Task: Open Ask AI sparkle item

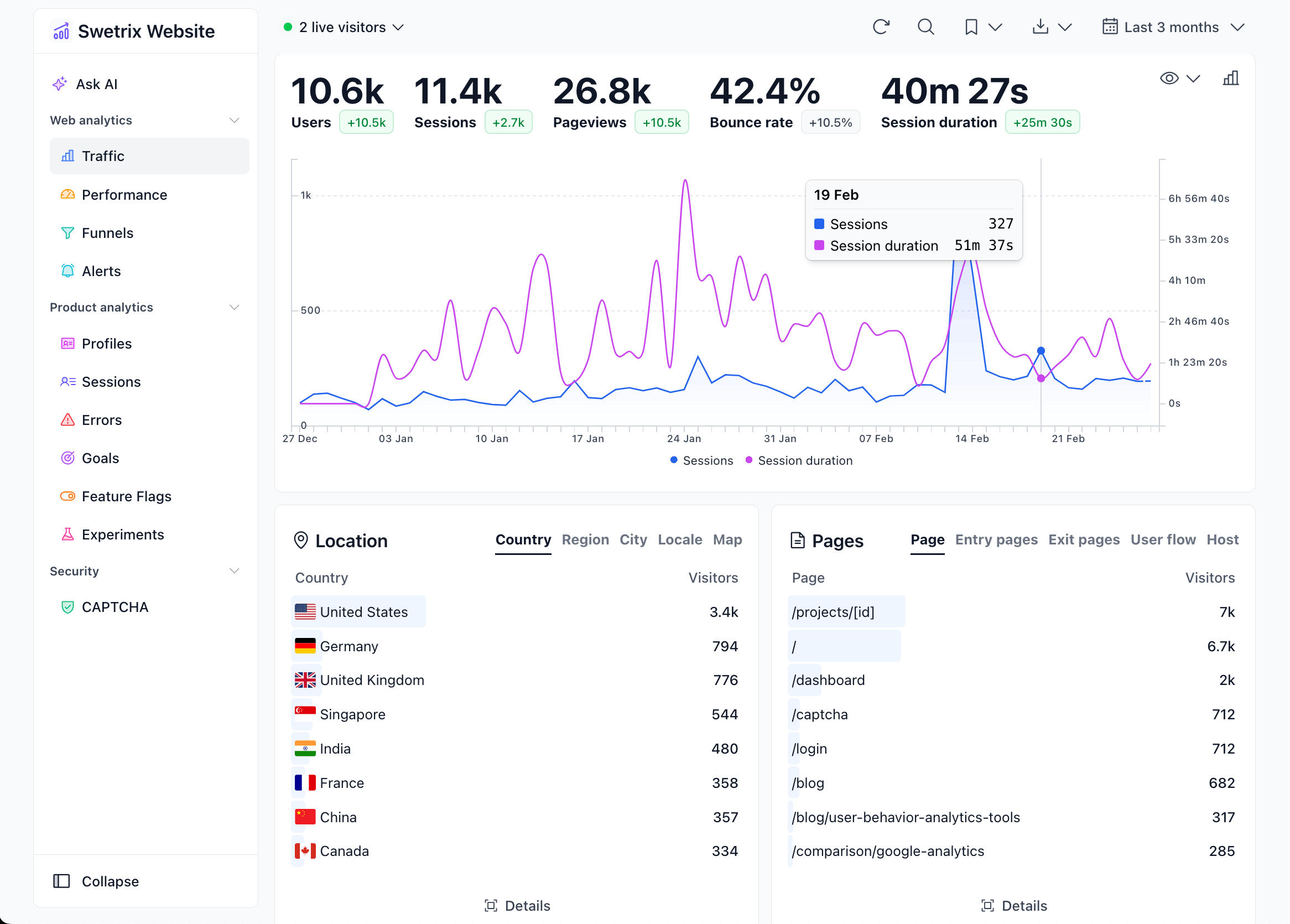Action: click(85, 84)
